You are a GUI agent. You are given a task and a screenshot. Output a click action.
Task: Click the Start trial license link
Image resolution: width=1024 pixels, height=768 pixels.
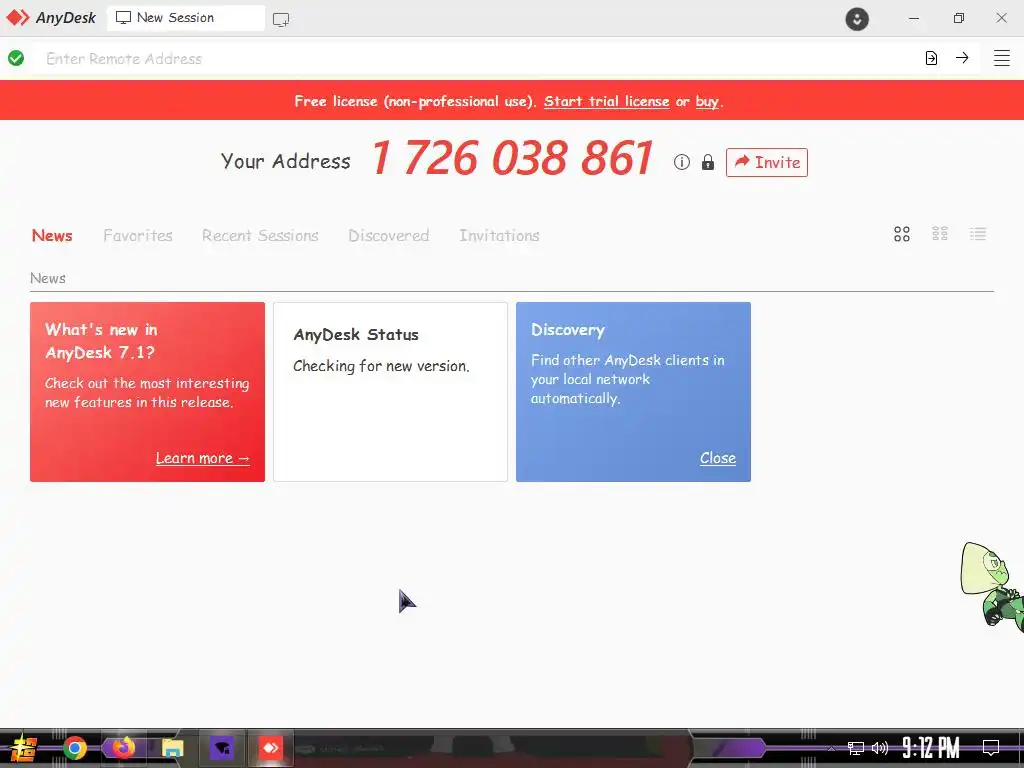(607, 101)
